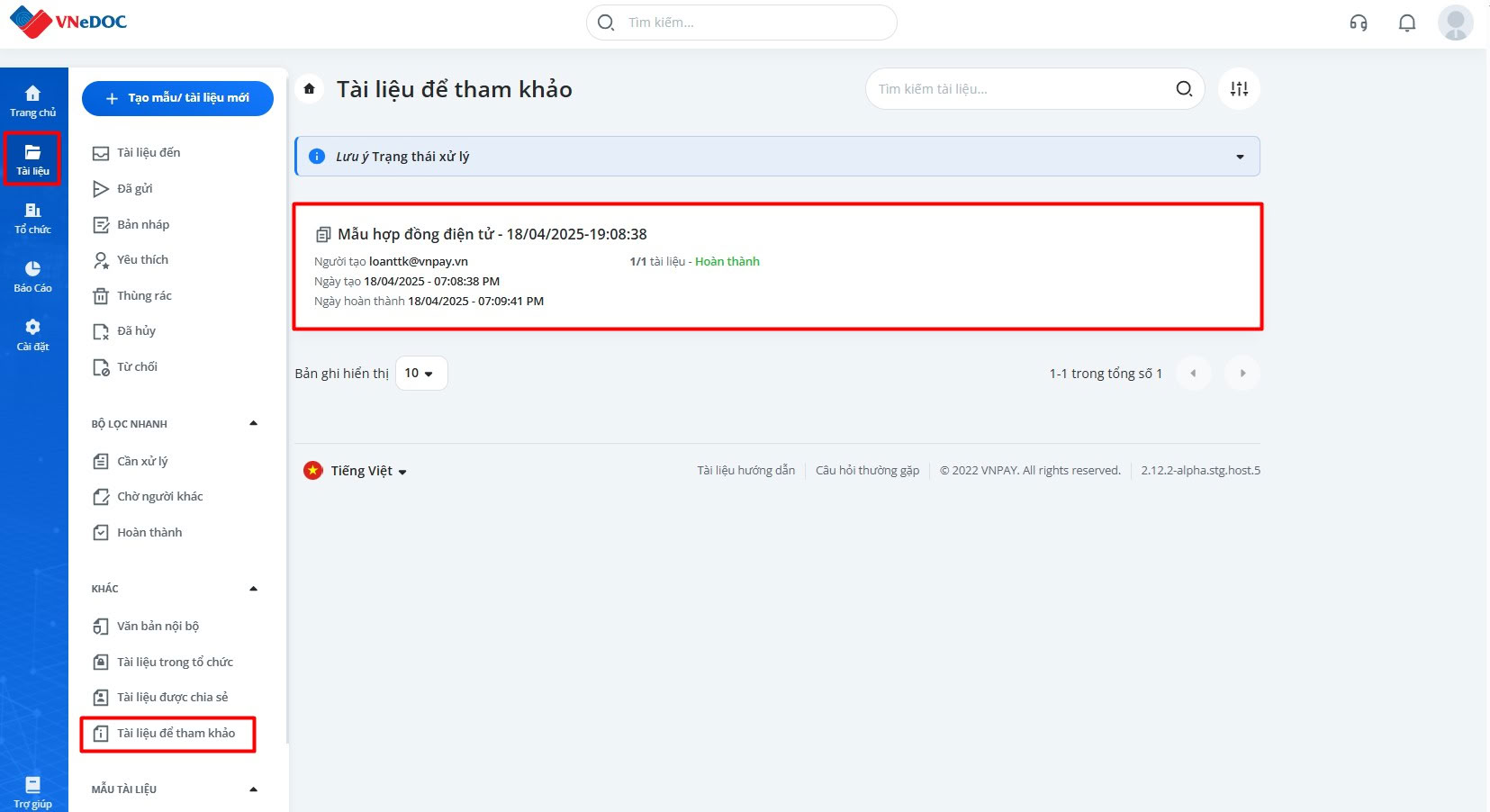1490x812 pixels.
Task: Click Ngày tạo value 18/04/2025 - 07:08:38 PM
Action: pyautogui.click(x=431, y=282)
